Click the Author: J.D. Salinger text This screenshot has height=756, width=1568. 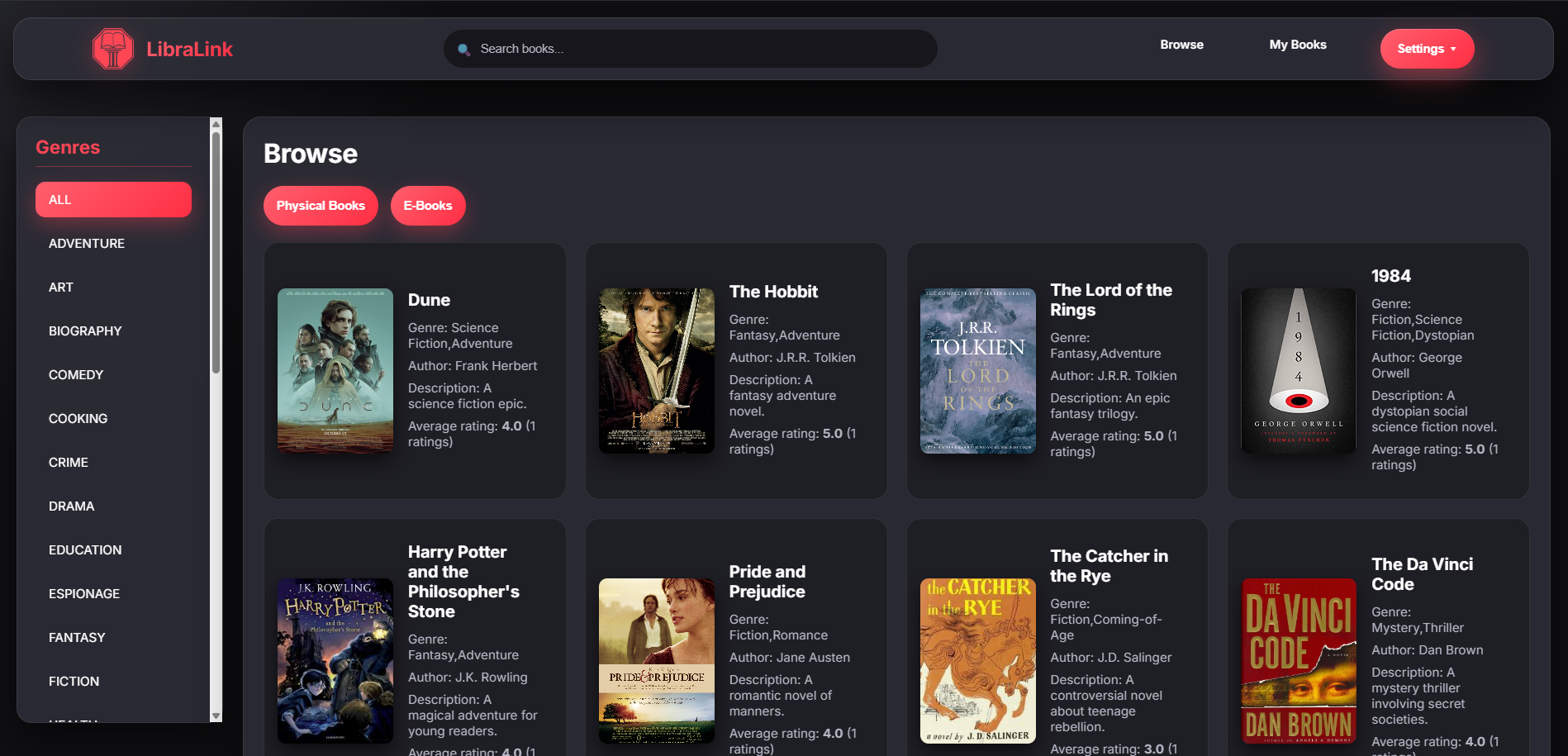(x=1111, y=658)
